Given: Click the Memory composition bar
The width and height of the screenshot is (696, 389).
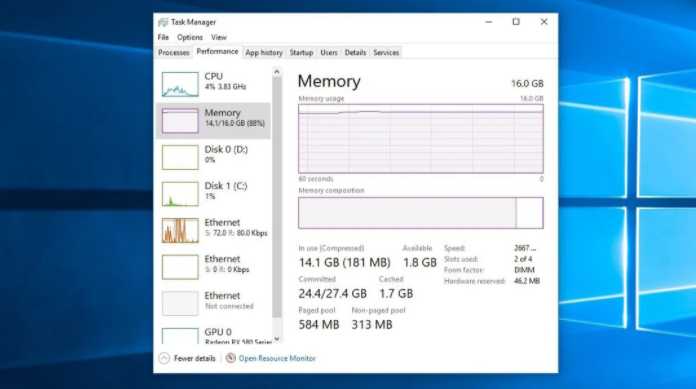Looking at the screenshot, I should pos(420,213).
